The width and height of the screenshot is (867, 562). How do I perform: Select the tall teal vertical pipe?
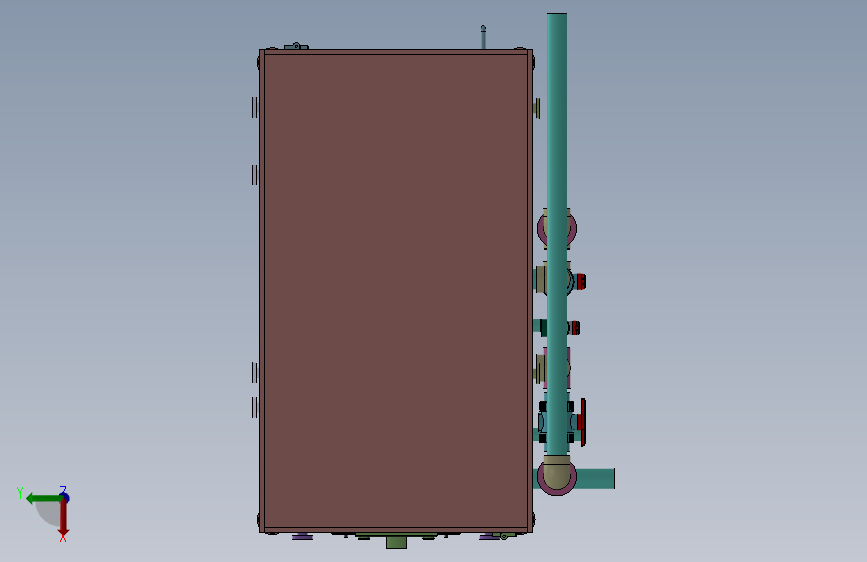pos(557,233)
